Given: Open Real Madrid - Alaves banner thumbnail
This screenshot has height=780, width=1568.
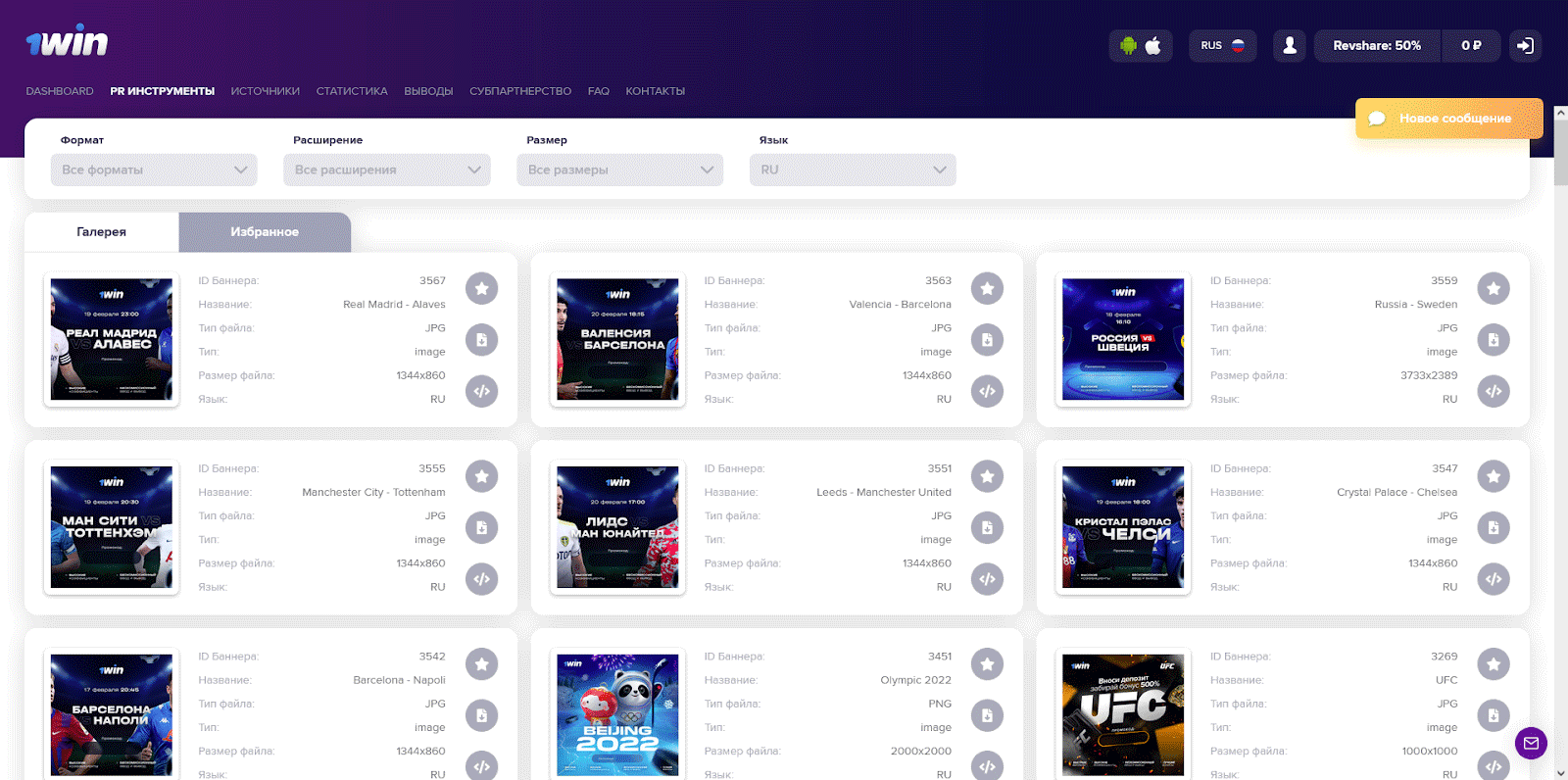Looking at the screenshot, I should (x=112, y=339).
